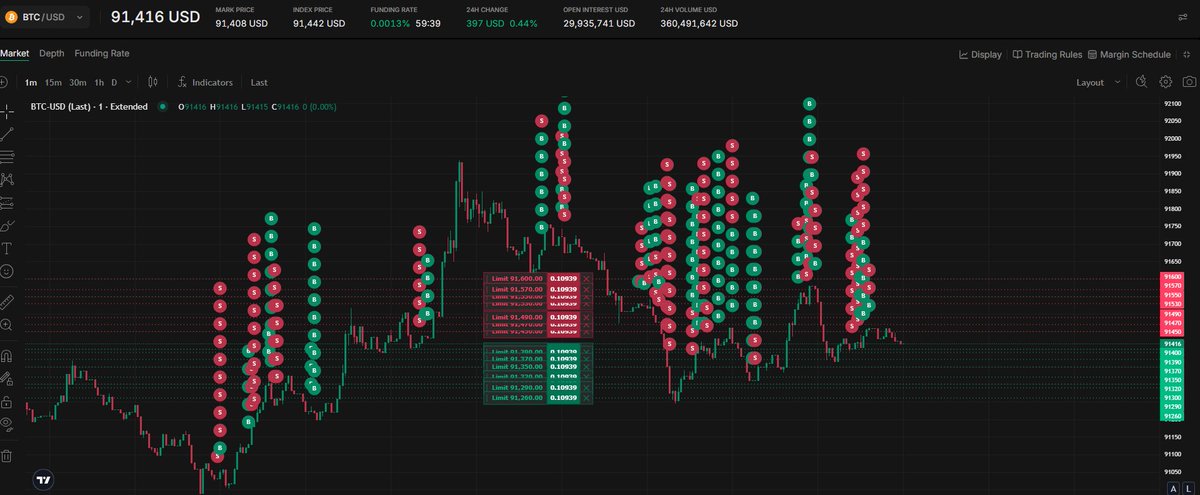Open the add symbol plus icon
Screen dimensions: 1200x495
[4, 82]
